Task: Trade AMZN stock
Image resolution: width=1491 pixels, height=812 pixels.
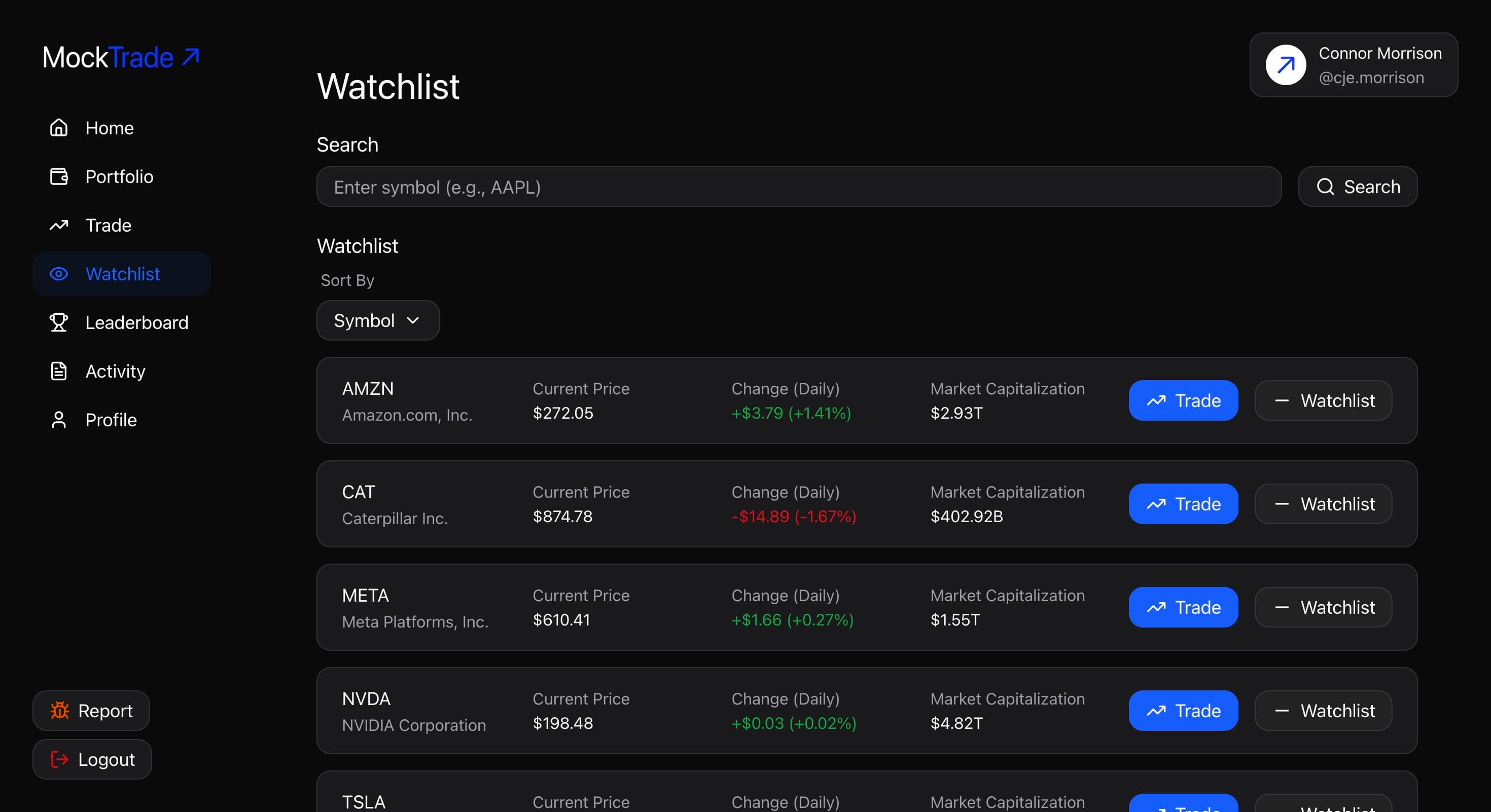Action: pos(1183,400)
